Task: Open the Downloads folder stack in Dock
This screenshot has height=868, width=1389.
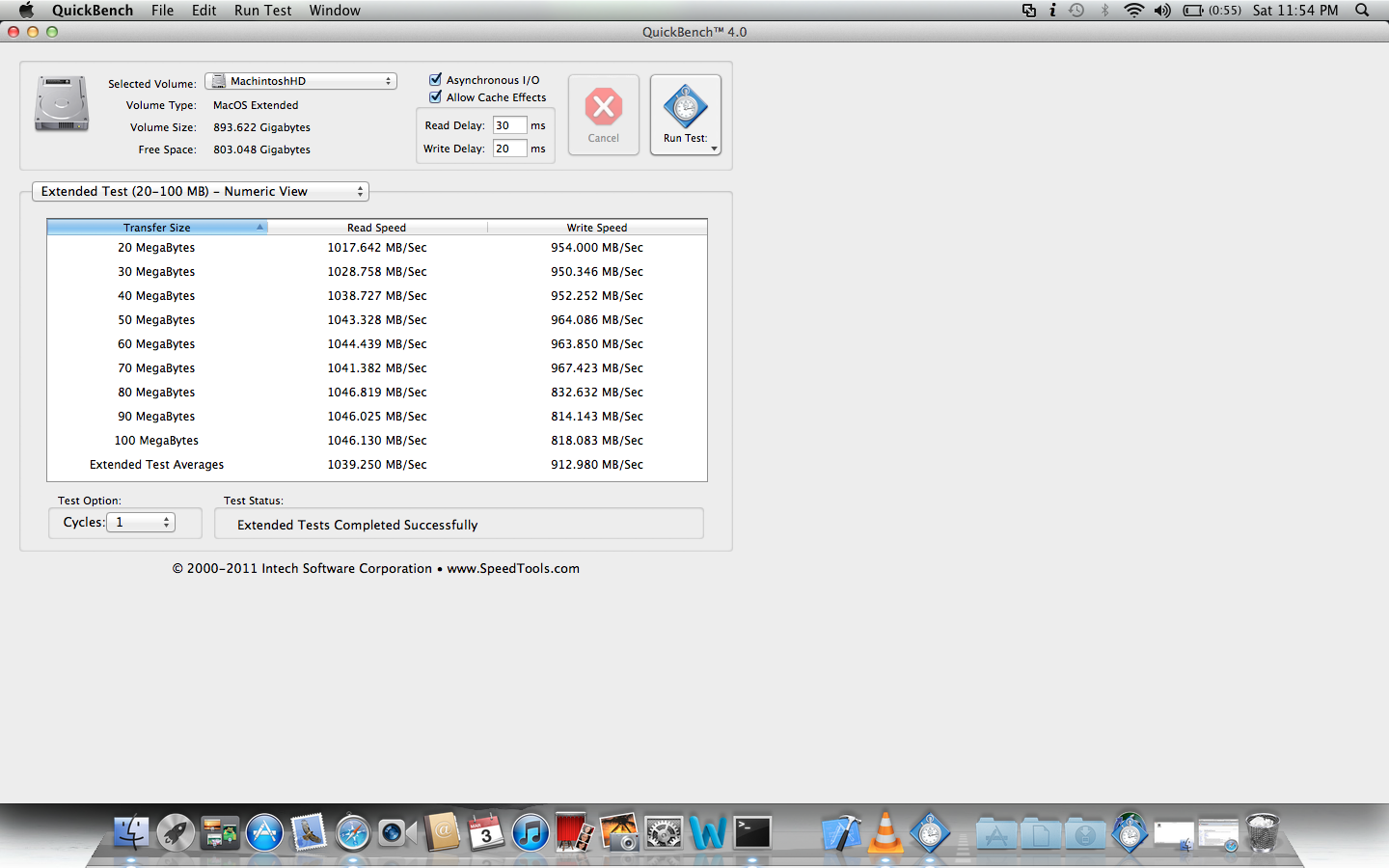Action: coord(1085,832)
